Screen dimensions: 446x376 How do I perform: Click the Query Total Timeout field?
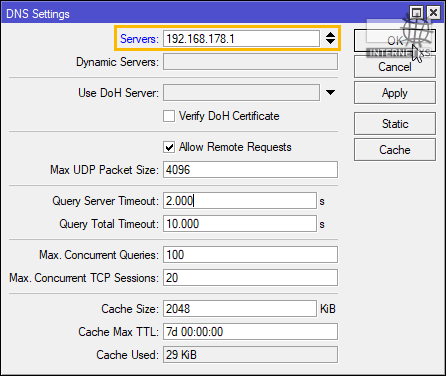click(x=240, y=224)
